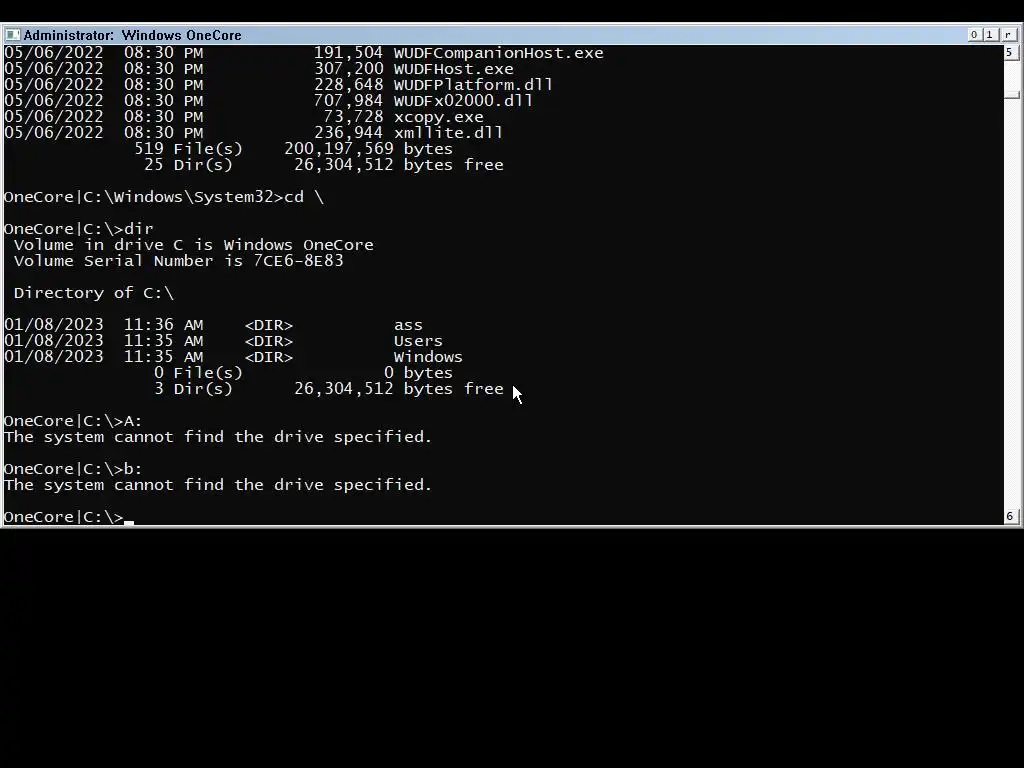Click the error message shown after the A: command
This screenshot has height=768, width=1024.
click(x=218, y=437)
